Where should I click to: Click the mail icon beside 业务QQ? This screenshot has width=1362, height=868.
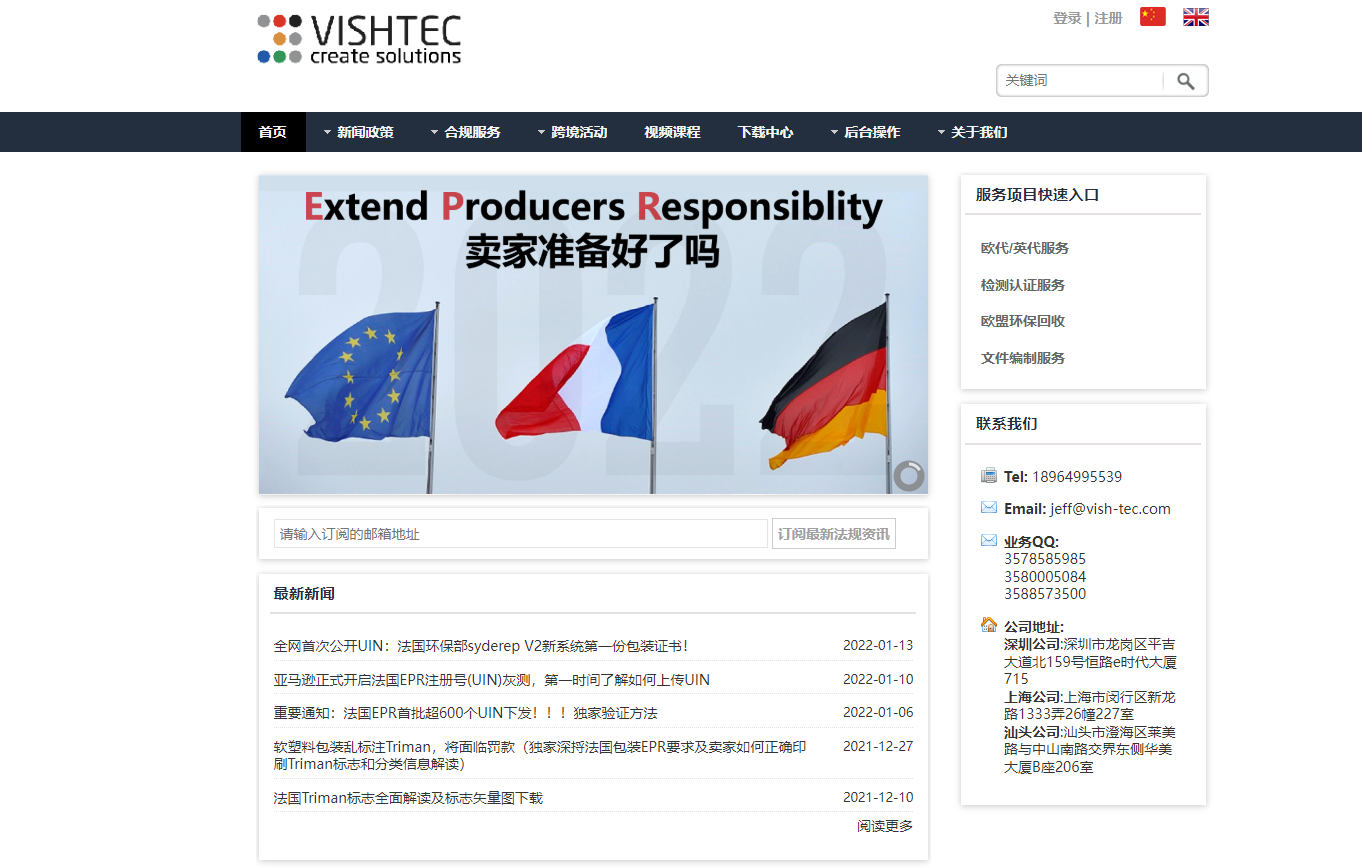click(x=988, y=539)
